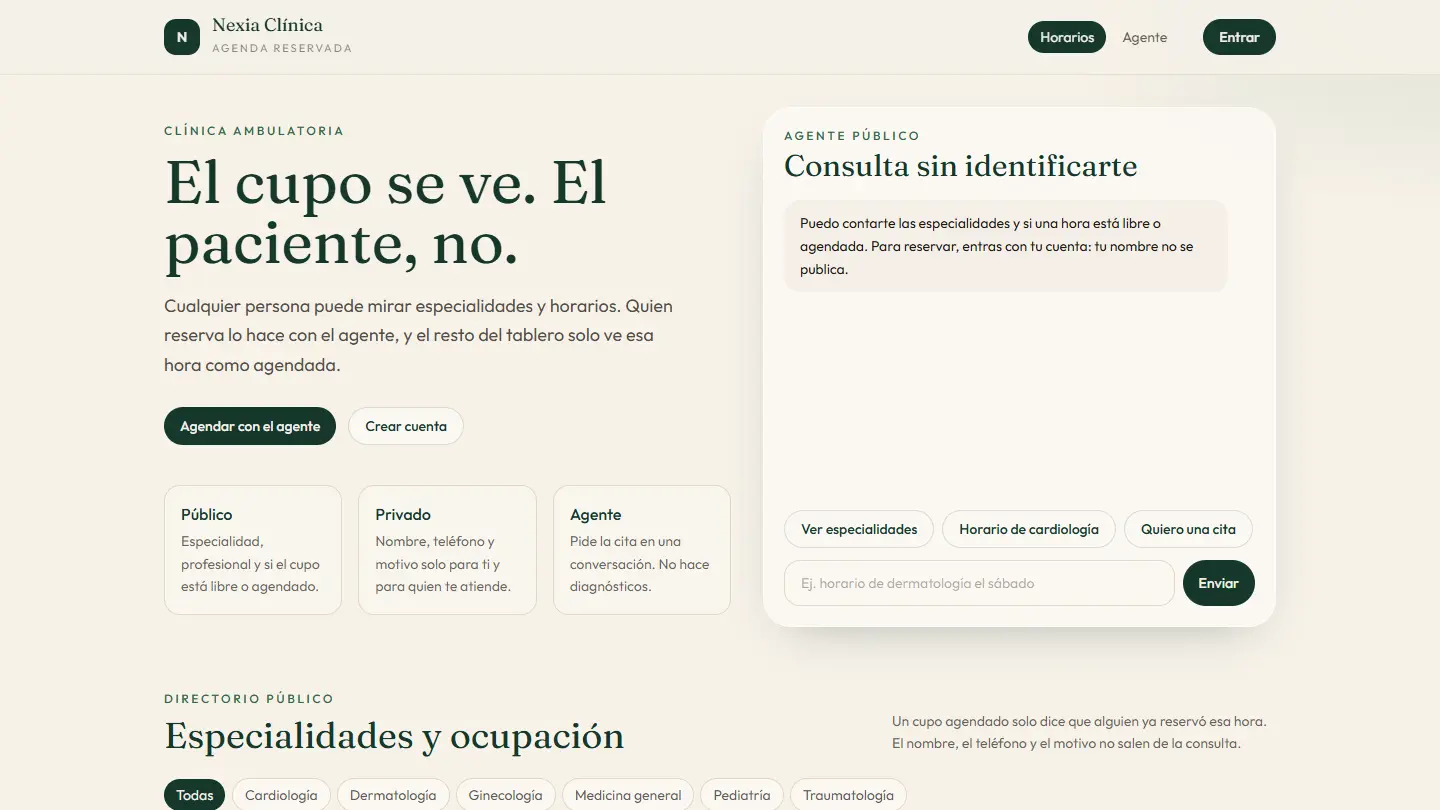1440x810 pixels.
Task: Open the Crear cuenta button
Action: (x=406, y=426)
